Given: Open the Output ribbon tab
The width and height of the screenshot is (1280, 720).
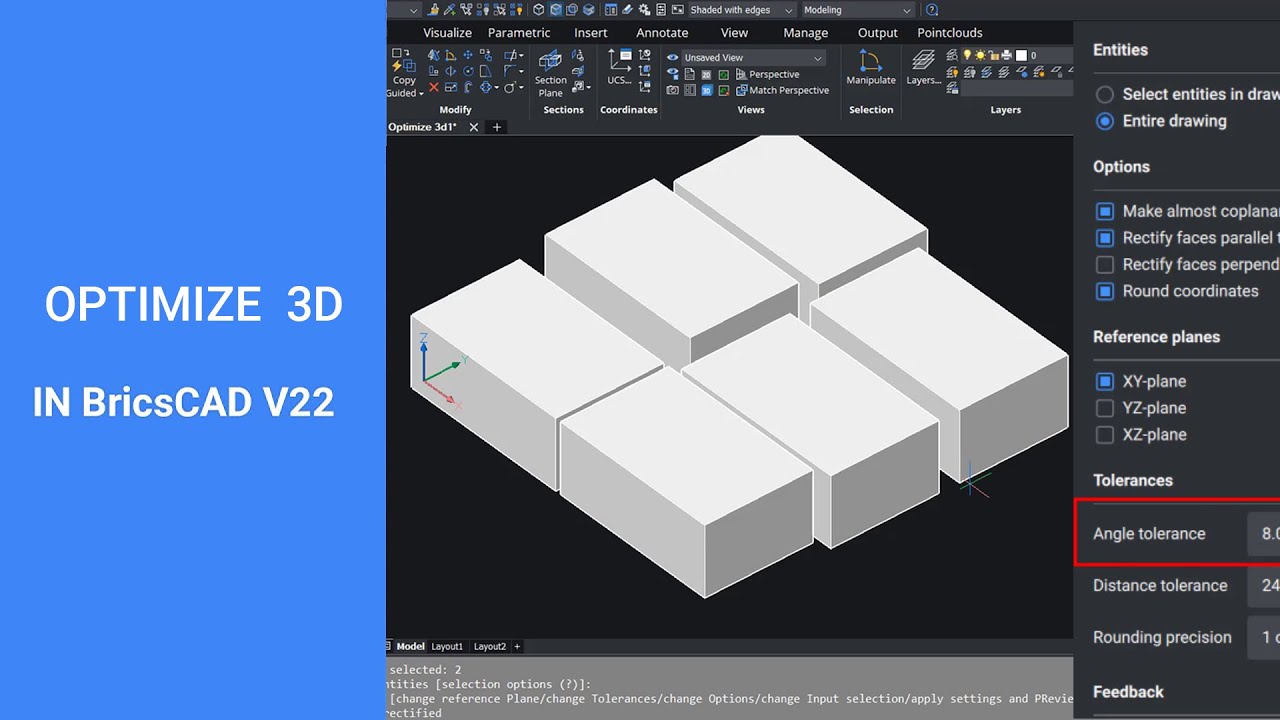Looking at the screenshot, I should (878, 33).
